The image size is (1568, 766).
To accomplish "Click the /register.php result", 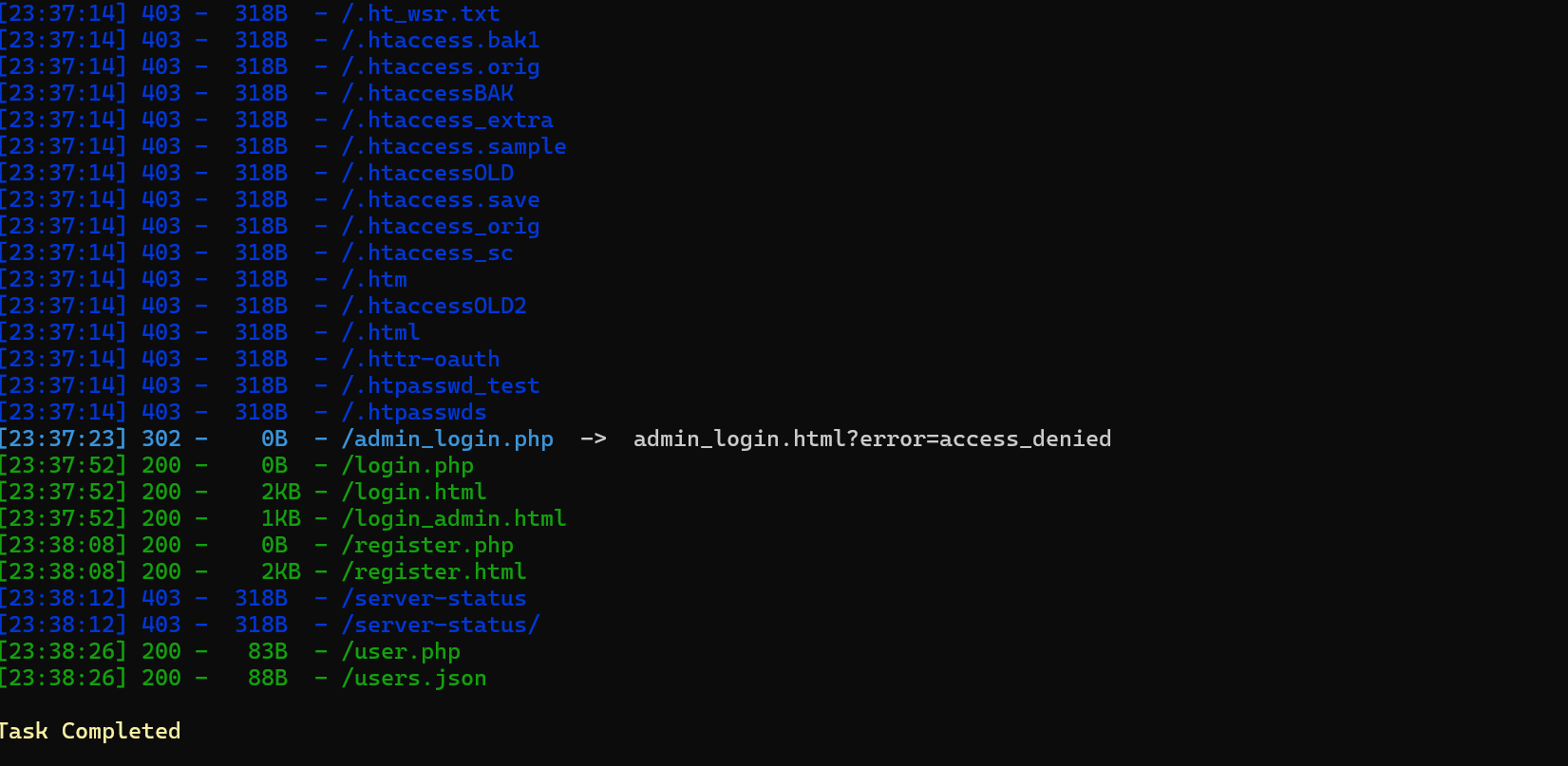I will click(x=427, y=546).
